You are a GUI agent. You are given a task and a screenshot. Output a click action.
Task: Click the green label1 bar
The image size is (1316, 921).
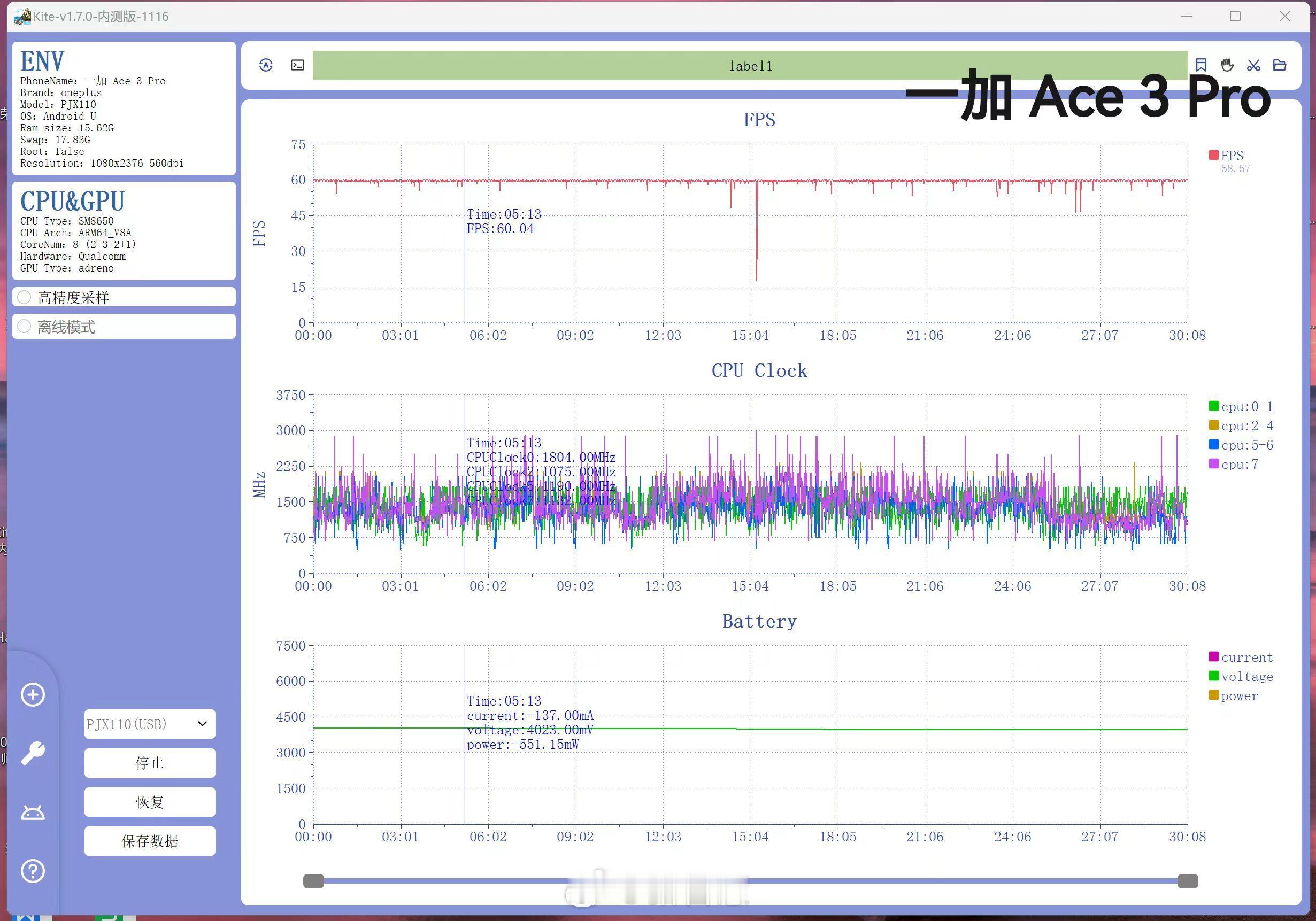750,66
